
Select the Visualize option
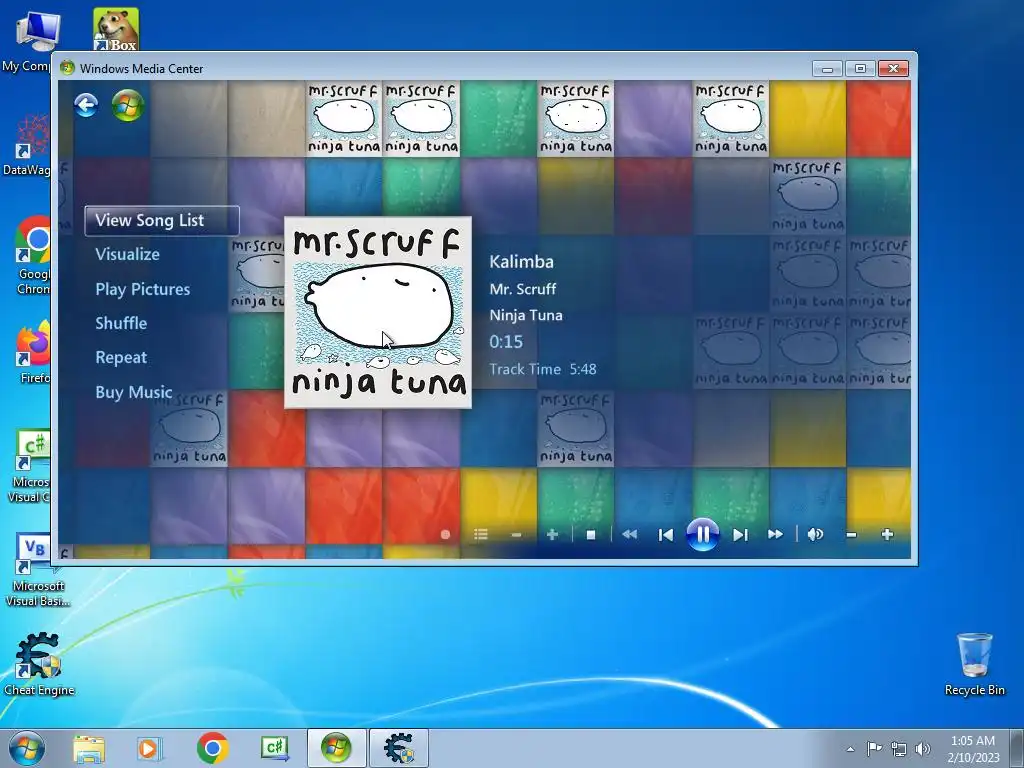pos(127,254)
